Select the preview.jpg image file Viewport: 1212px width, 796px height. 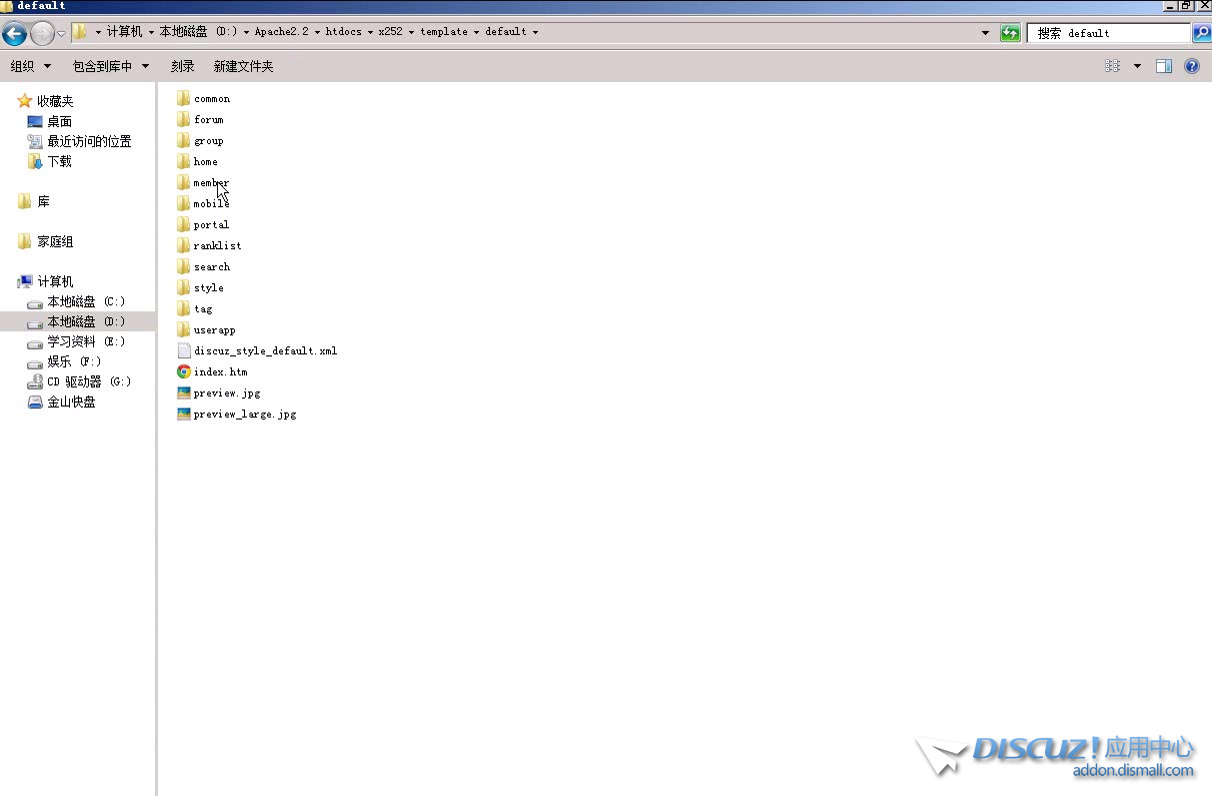[226, 393]
